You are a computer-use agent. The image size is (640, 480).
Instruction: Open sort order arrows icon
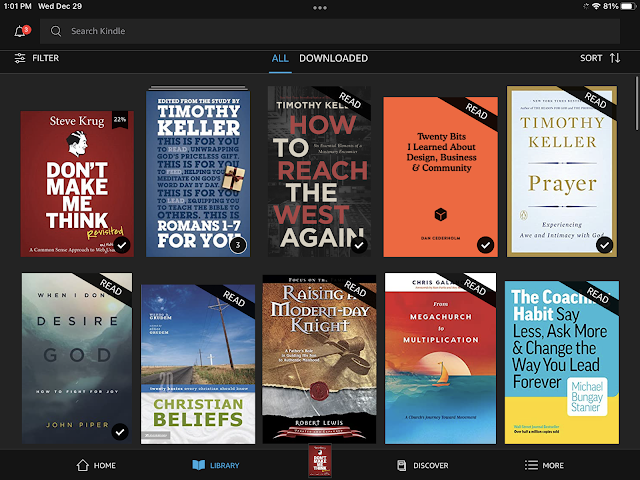tap(615, 58)
